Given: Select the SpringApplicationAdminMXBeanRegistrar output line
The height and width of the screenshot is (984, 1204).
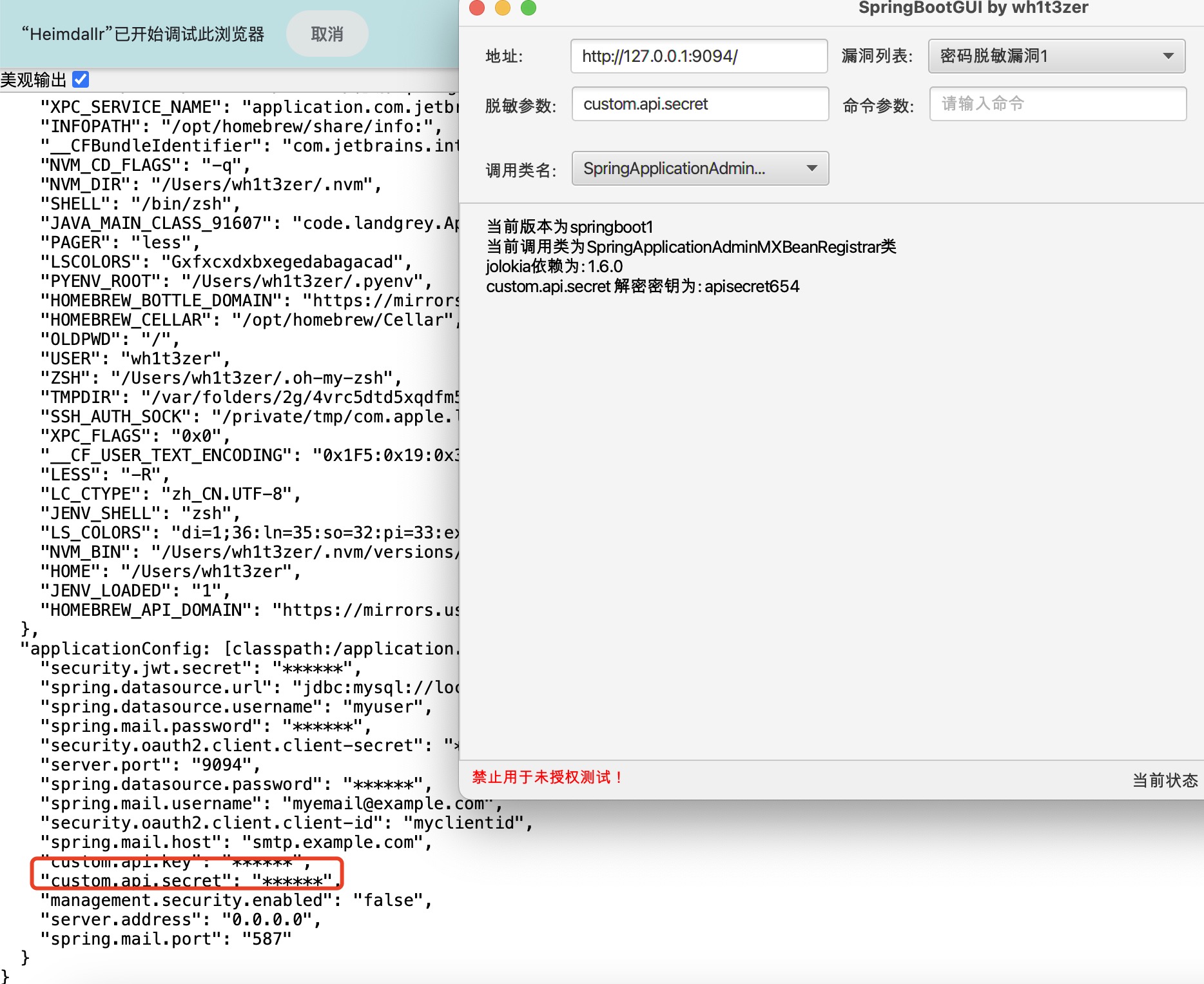Looking at the screenshot, I should click(x=691, y=247).
